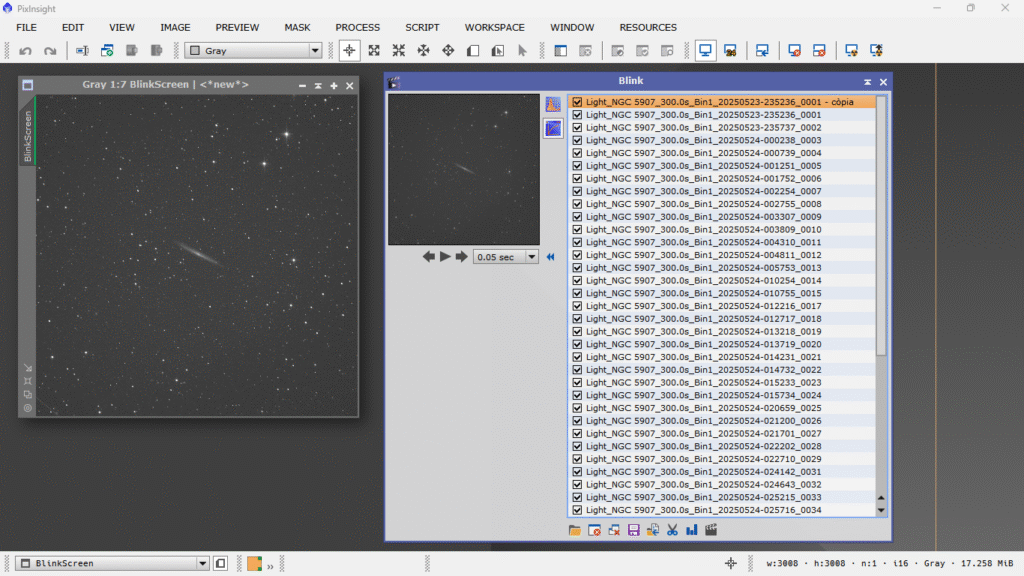Uncheck Light_NGC 5907 frame ending in 0005
Screen dimensions: 1024x576
577,166
